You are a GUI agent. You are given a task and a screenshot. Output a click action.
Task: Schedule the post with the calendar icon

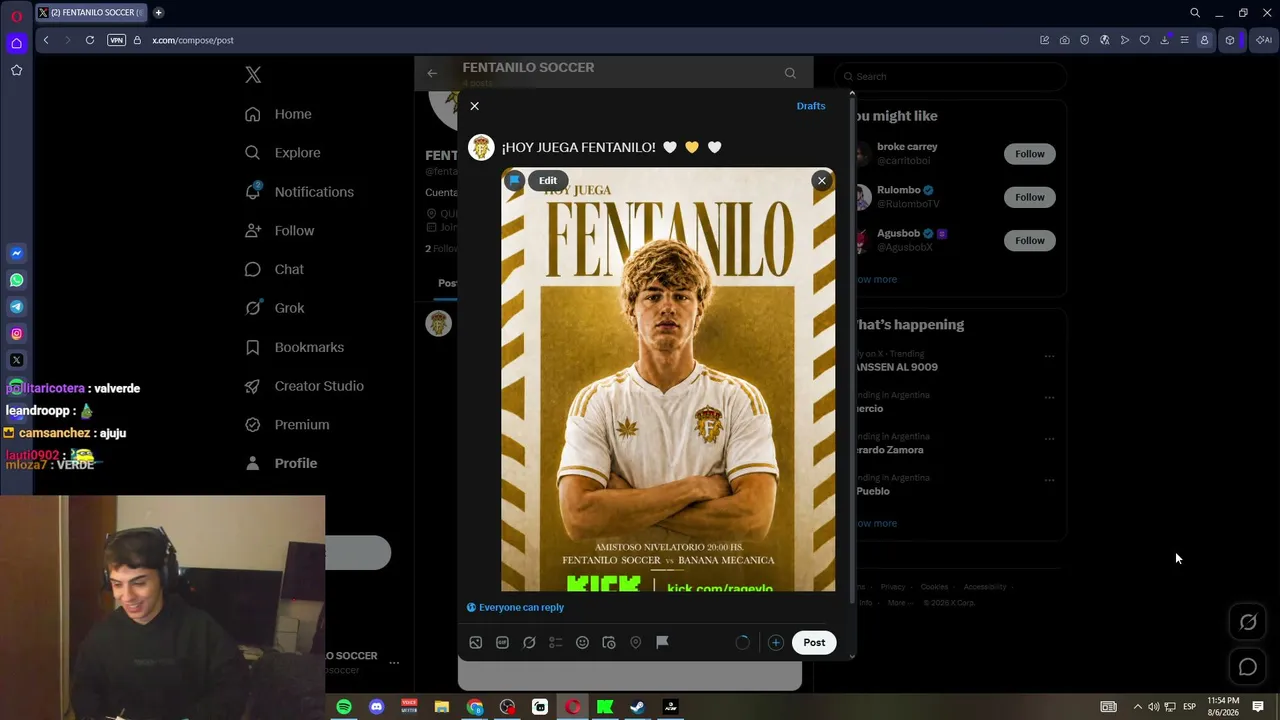[609, 643]
